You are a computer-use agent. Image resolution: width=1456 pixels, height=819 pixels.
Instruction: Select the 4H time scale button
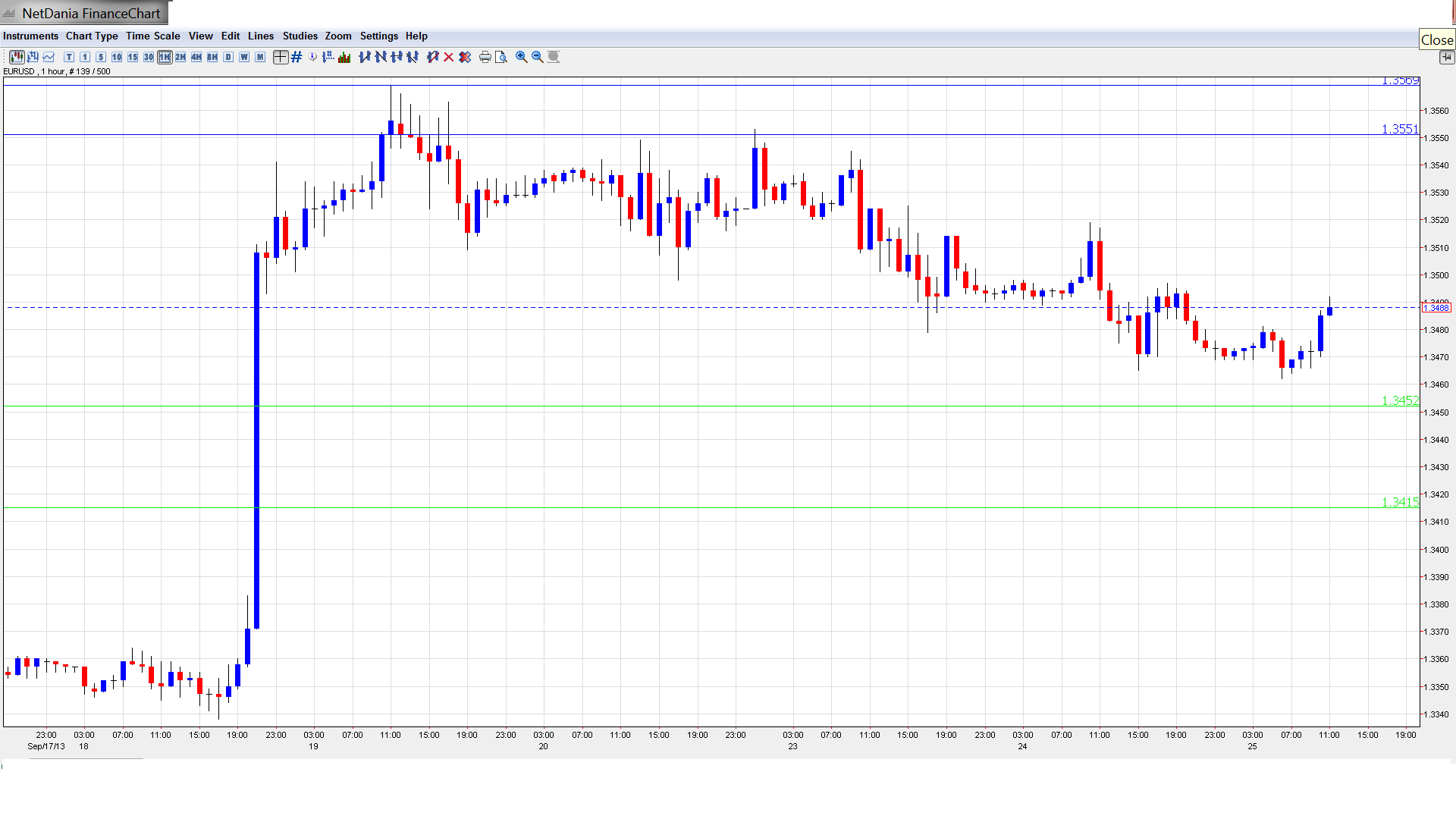[x=196, y=57]
